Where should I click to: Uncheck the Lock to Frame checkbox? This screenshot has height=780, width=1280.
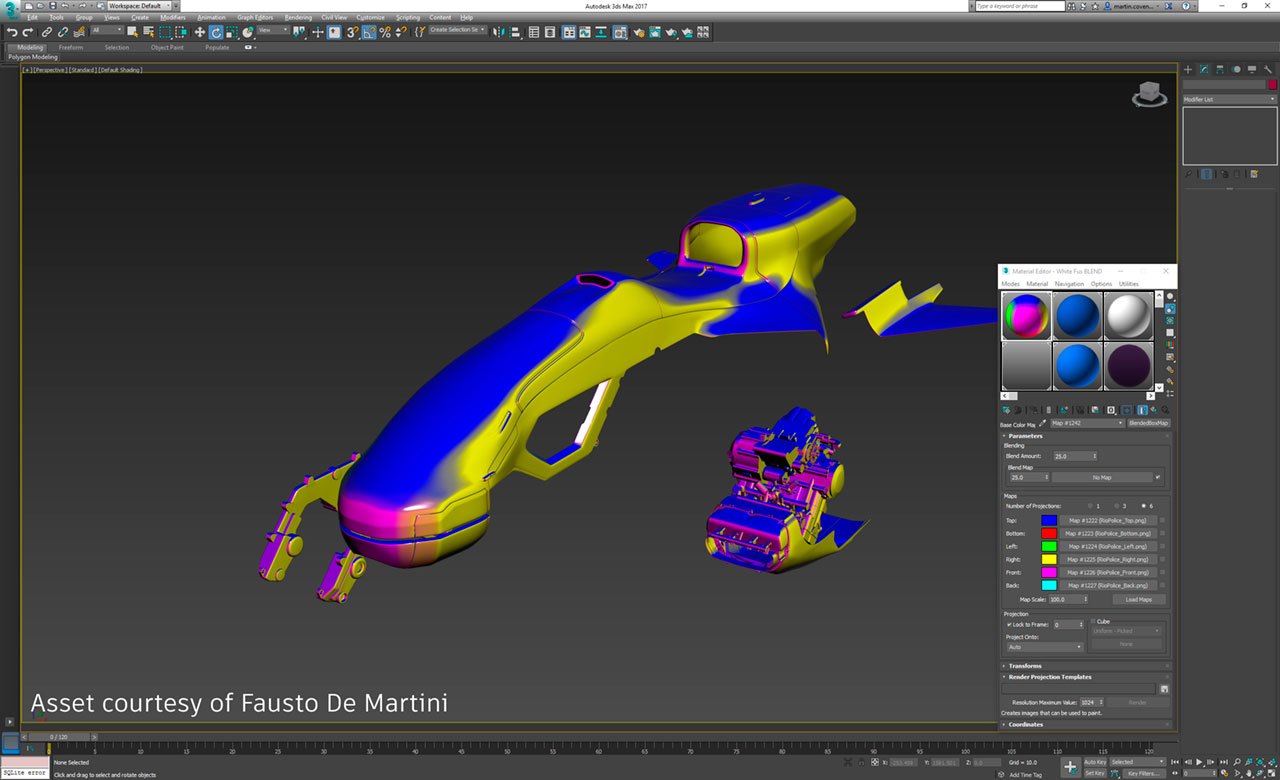1010,624
